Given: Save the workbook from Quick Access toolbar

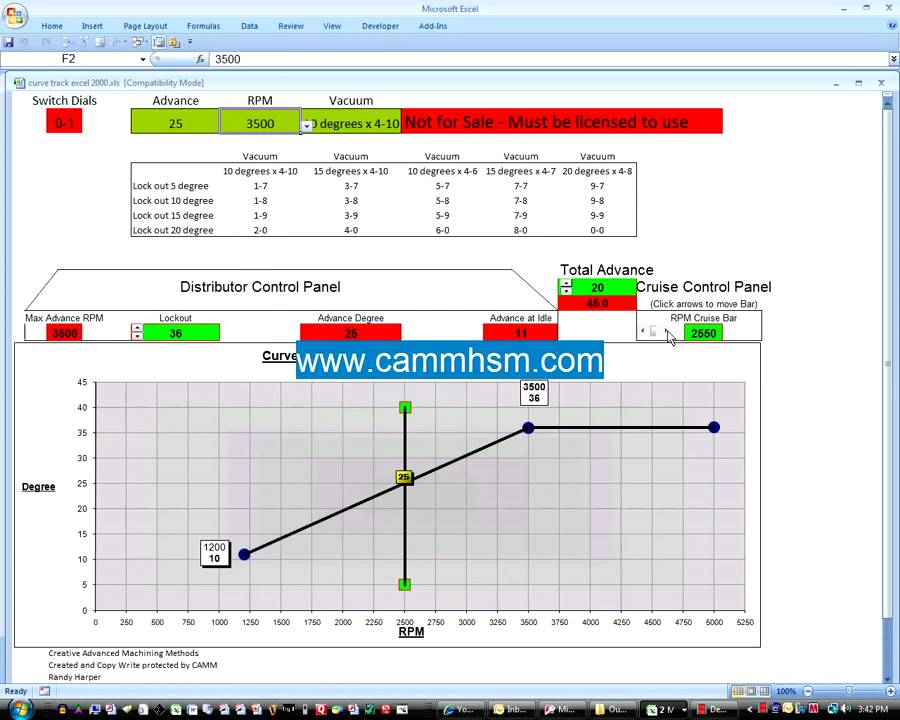Looking at the screenshot, I should pos(9,42).
